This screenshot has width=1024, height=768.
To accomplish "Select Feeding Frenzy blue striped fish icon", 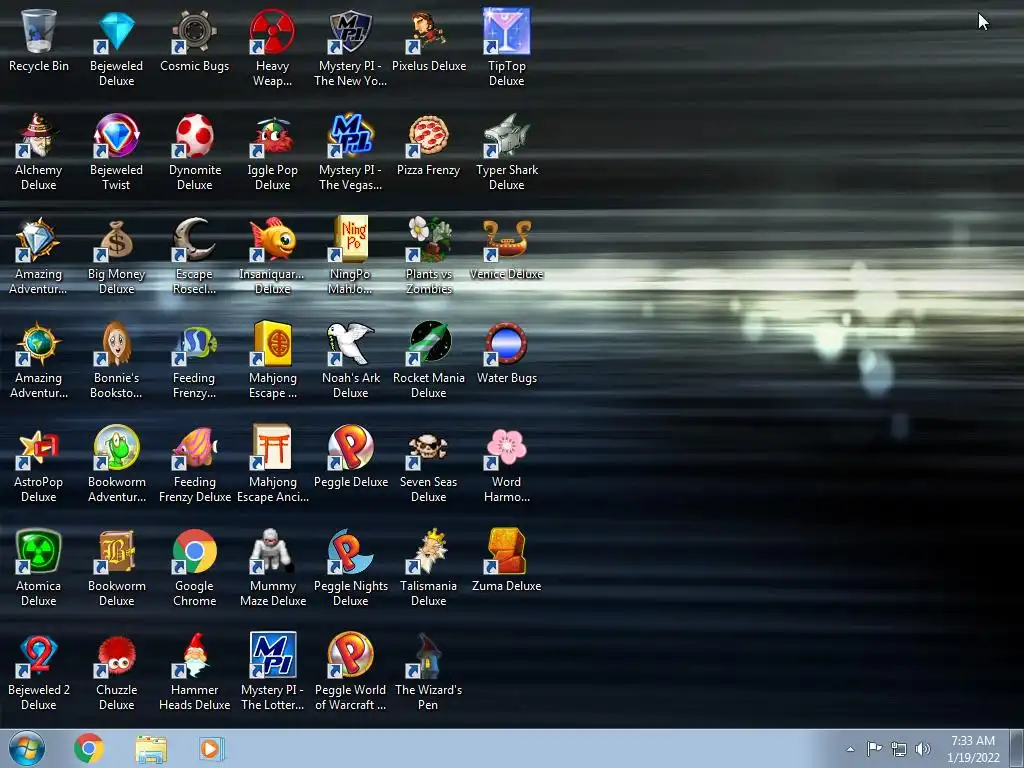I will [x=195, y=343].
